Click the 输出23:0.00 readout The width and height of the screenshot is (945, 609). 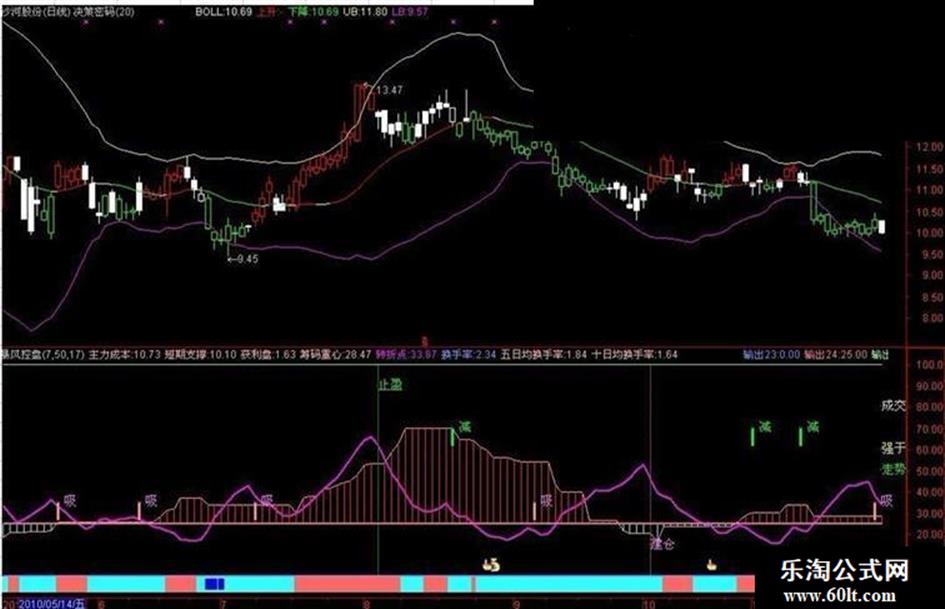[x=771, y=355]
